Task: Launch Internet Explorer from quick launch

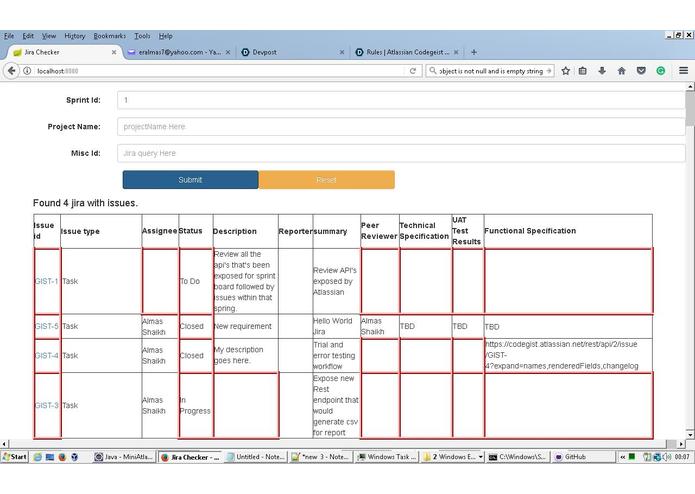Action: point(37,457)
